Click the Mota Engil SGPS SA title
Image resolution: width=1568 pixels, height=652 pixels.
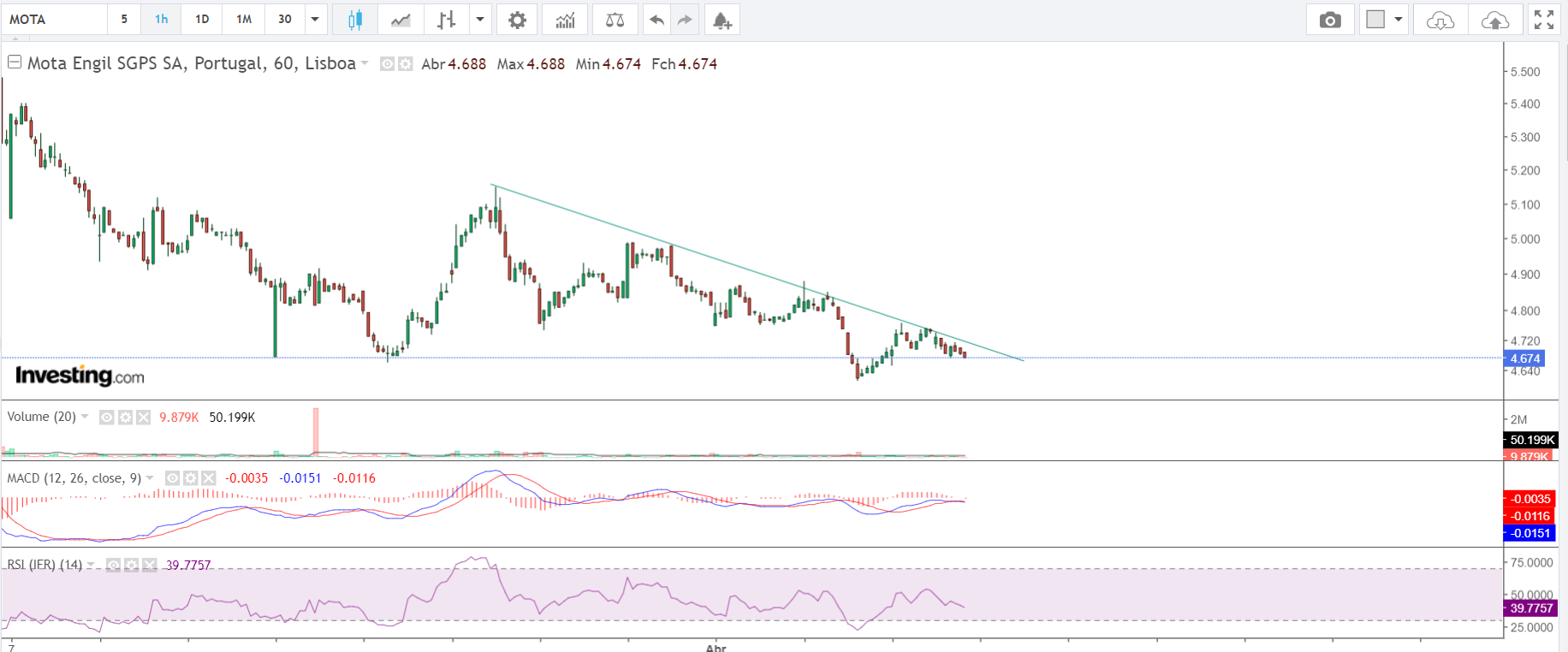(x=192, y=63)
